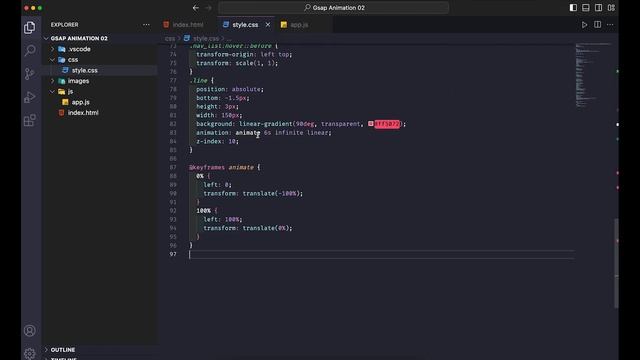Open the Explorer view in activity bar
Viewport: 640px width, 360px height.
29,27
